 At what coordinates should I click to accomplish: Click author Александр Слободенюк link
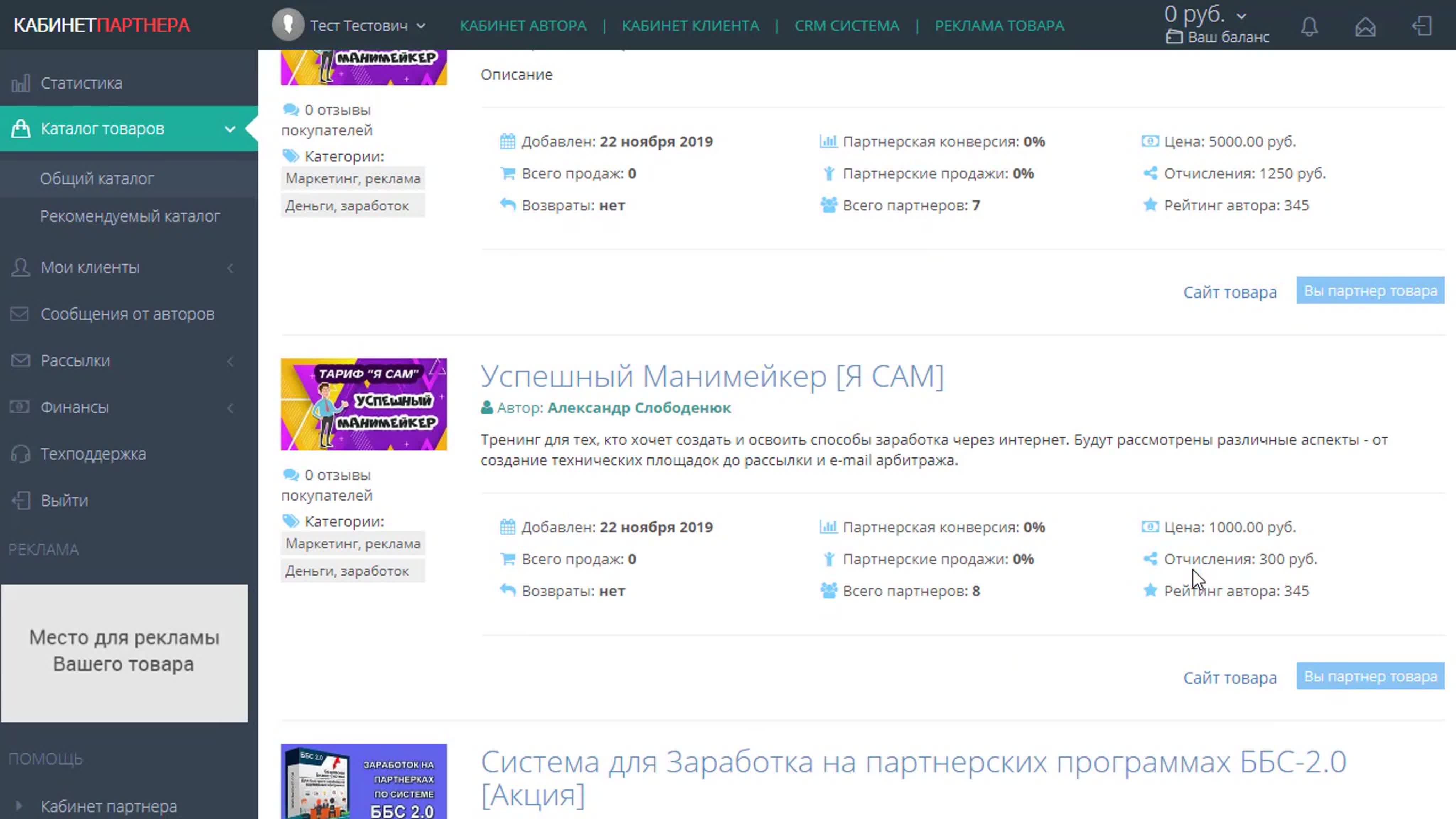coord(639,407)
